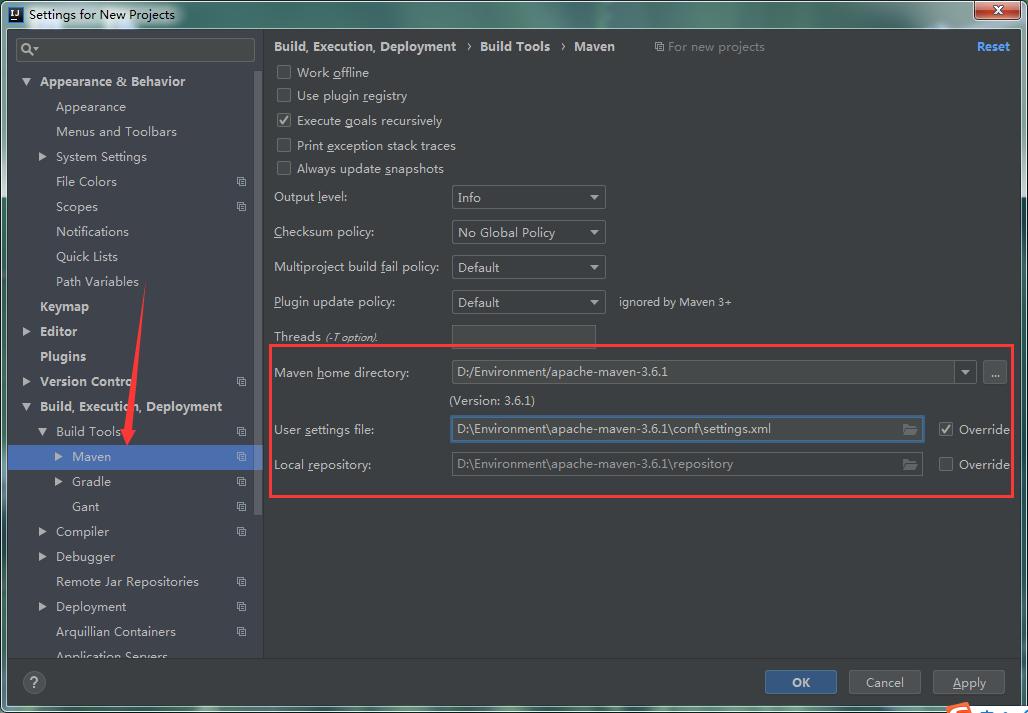Viewport: 1028px width, 713px height.
Task: Click the project-level icon beside Scopes
Action: (x=241, y=206)
